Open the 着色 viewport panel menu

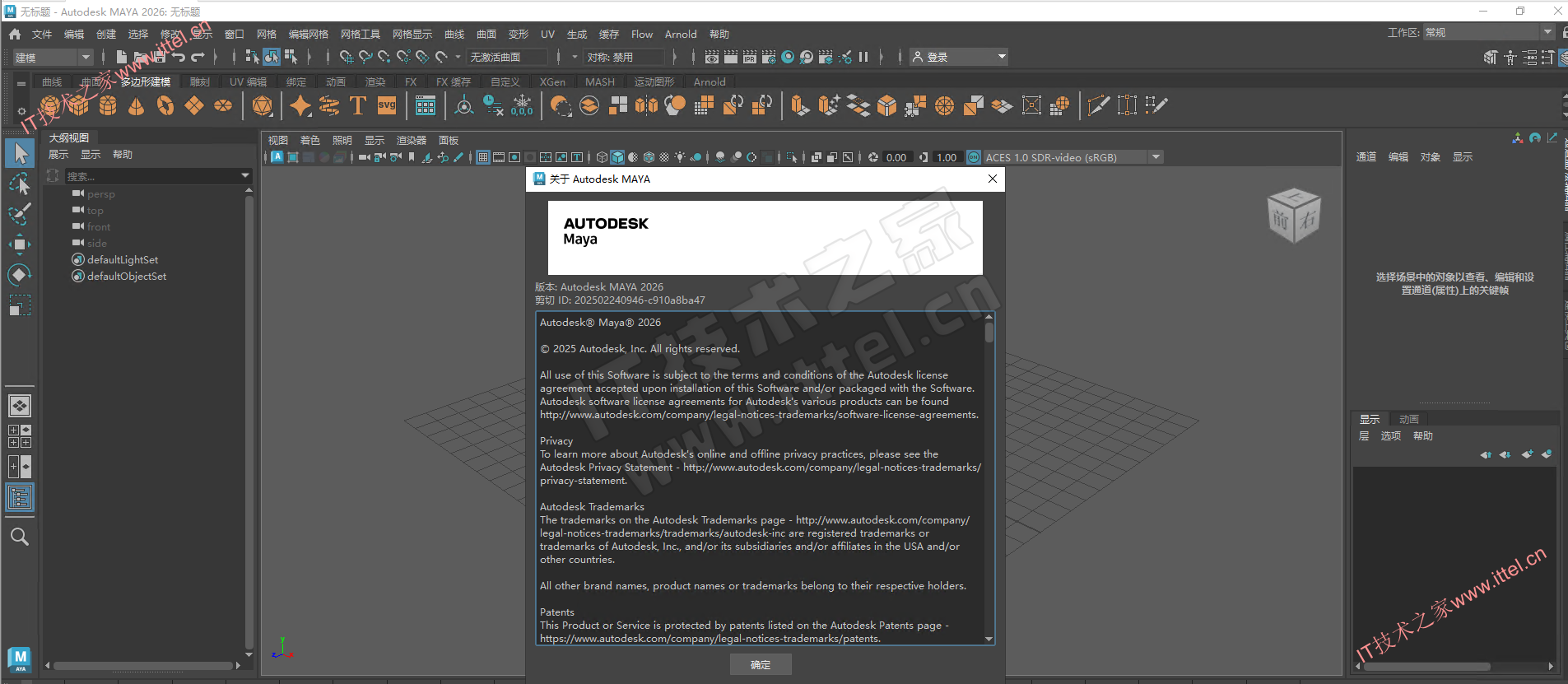point(310,140)
